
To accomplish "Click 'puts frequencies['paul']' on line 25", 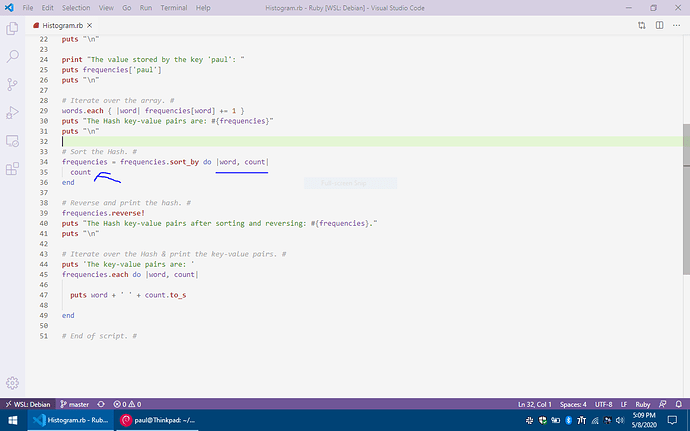I will [111, 70].
